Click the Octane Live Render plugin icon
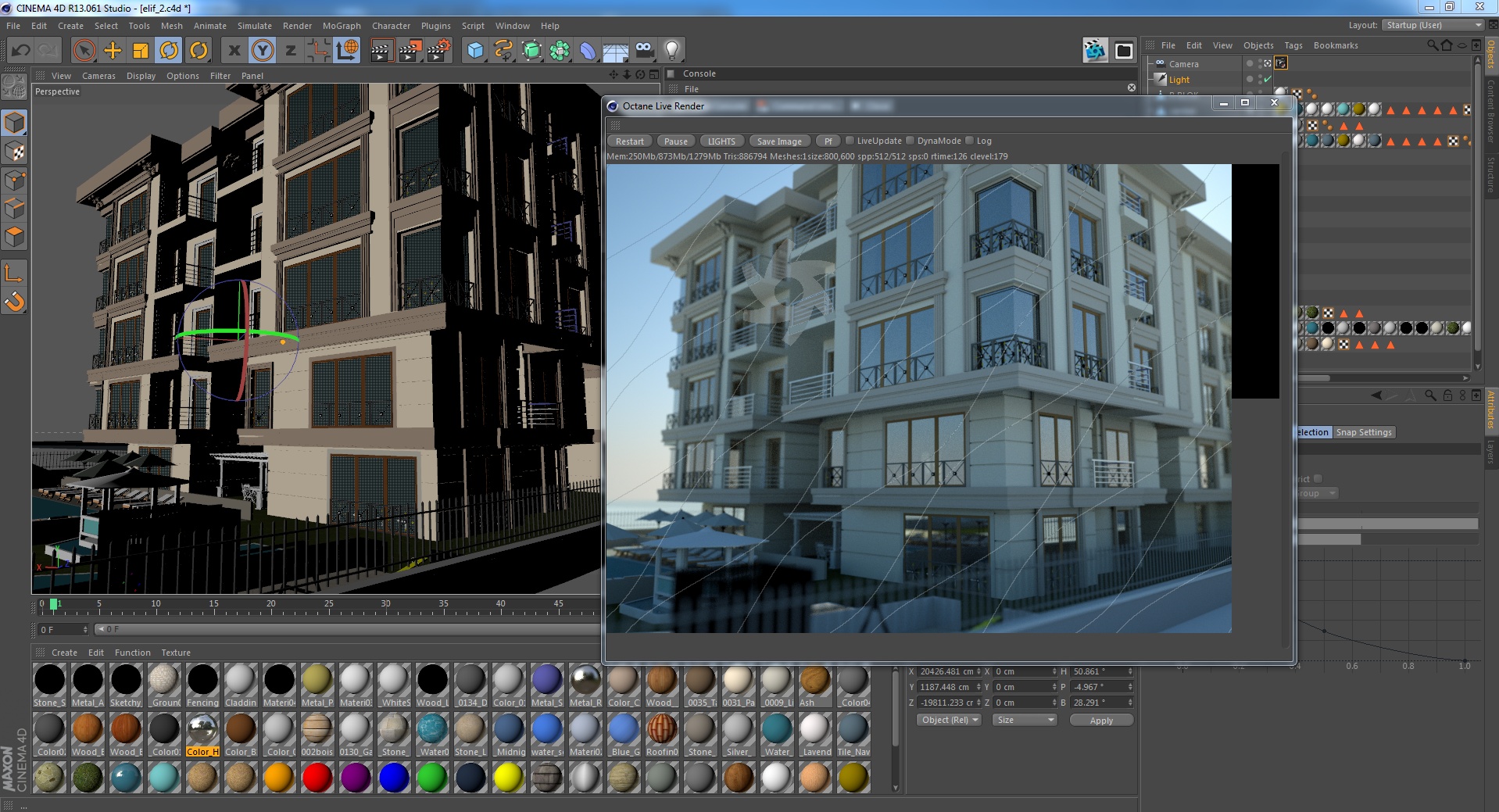 [x=1095, y=51]
